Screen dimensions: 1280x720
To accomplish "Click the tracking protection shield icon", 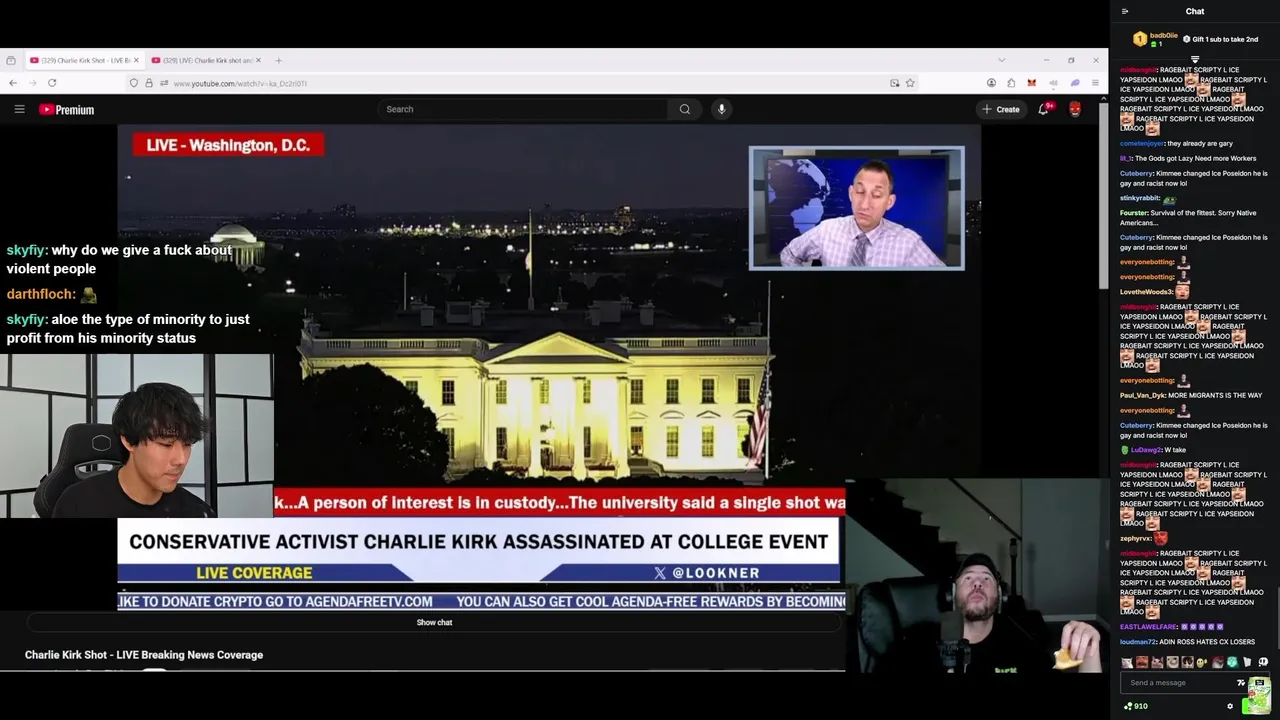I will (133, 83).
